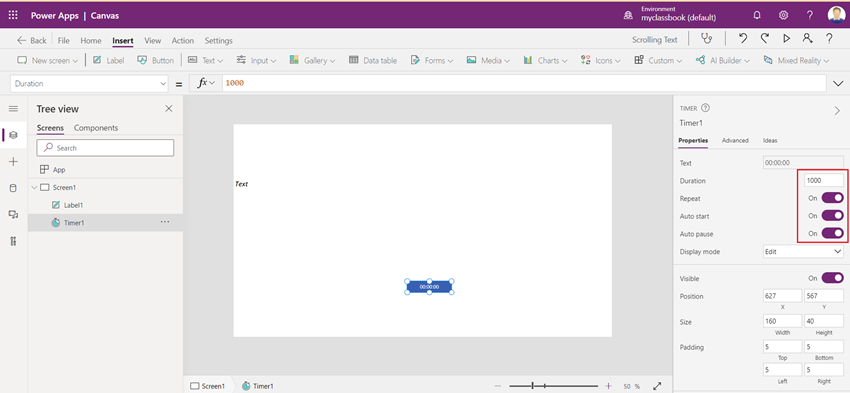Undo the last action

point(743,38)
